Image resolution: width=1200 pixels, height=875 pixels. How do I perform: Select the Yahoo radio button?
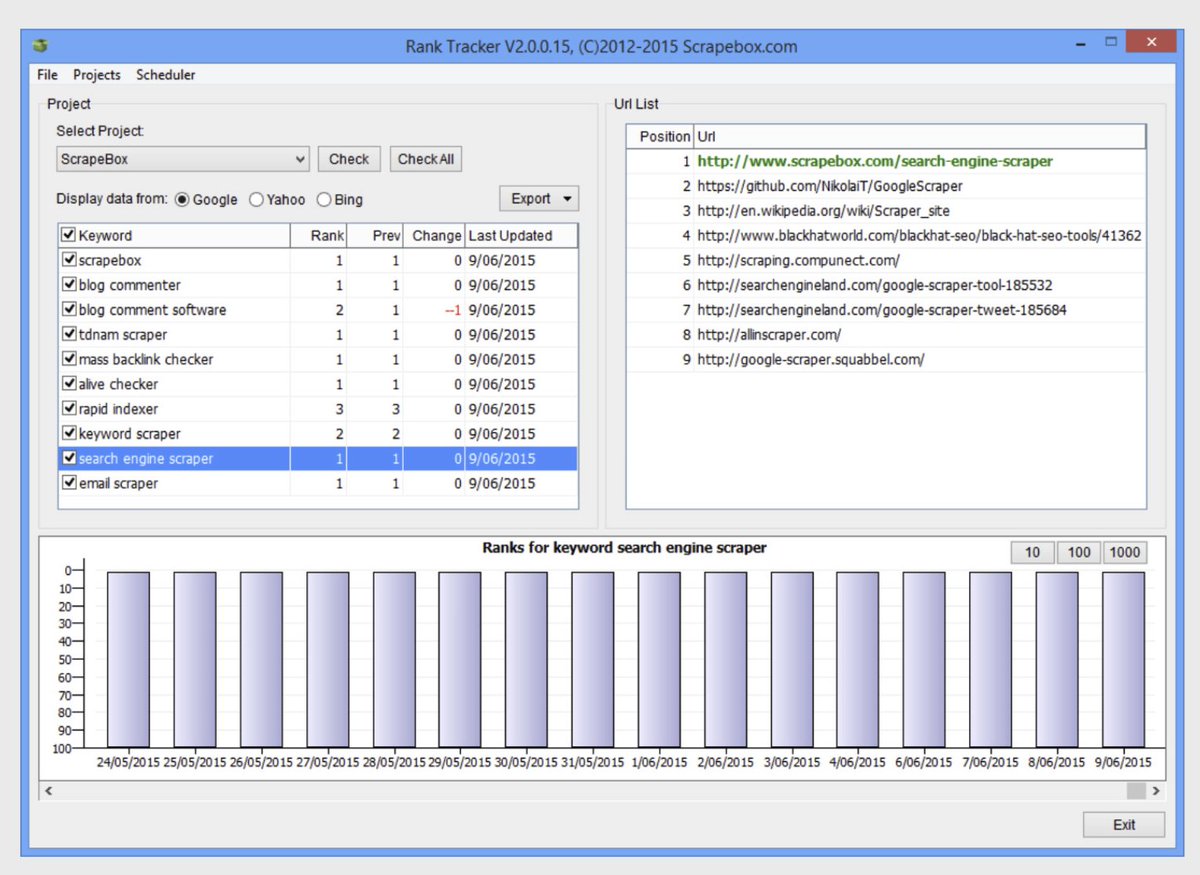(256, 200)
